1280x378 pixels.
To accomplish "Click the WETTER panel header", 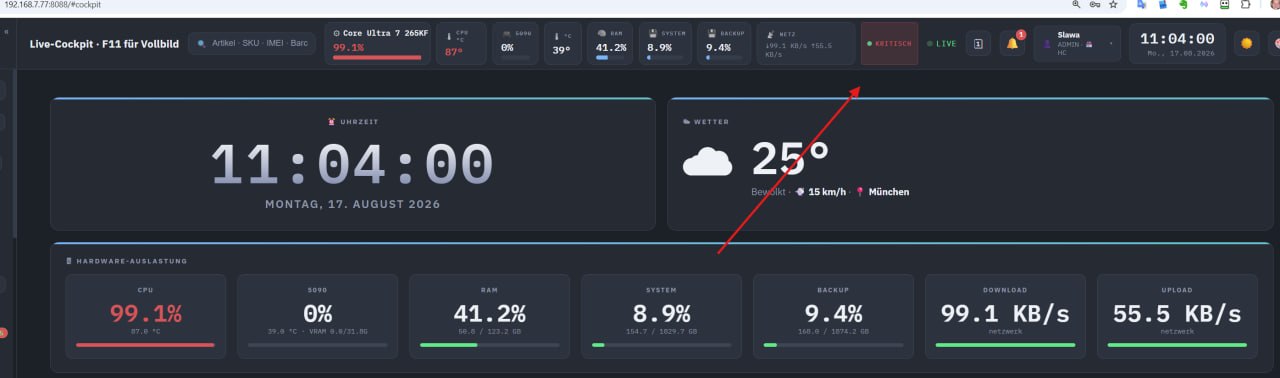I will [706, 122].
